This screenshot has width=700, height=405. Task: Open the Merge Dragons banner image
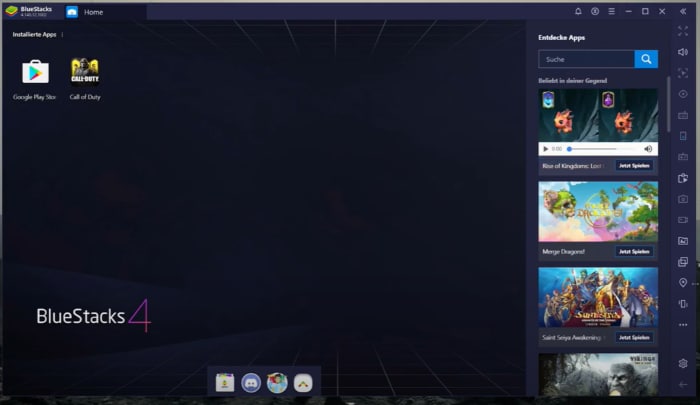pos(598,211)
